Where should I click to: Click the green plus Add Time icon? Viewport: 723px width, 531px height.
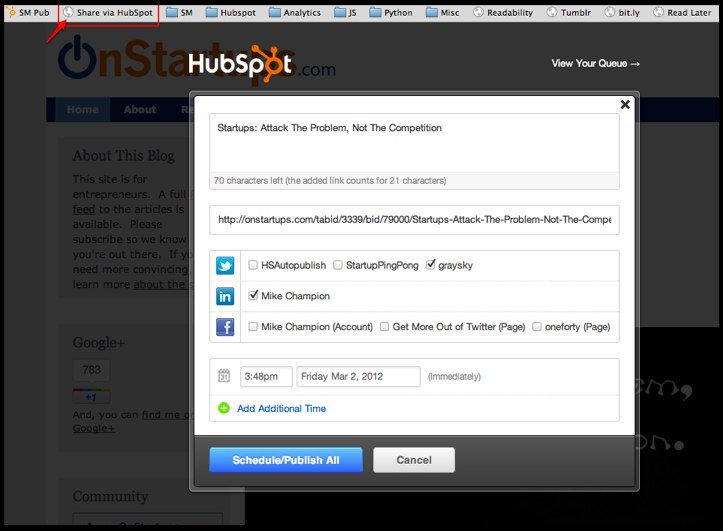(x=224, y=408)
